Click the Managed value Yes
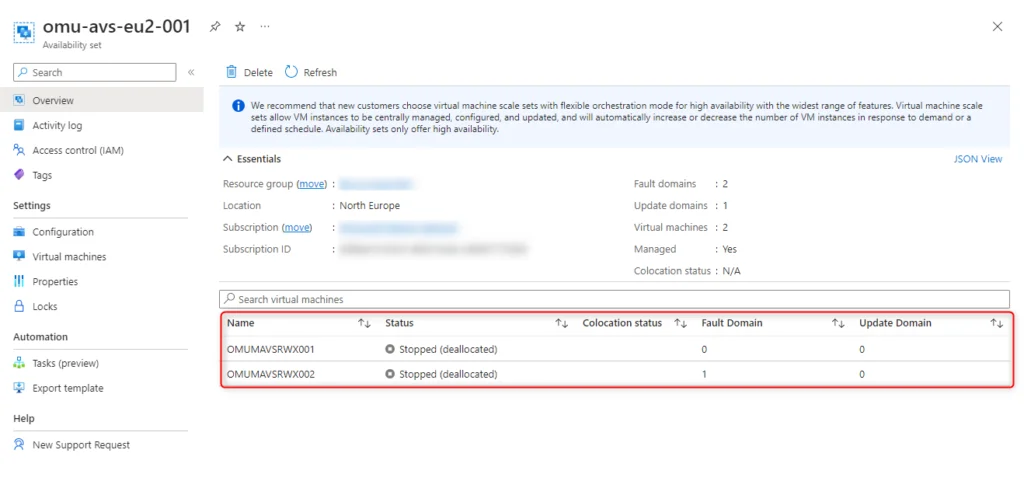 729,249
